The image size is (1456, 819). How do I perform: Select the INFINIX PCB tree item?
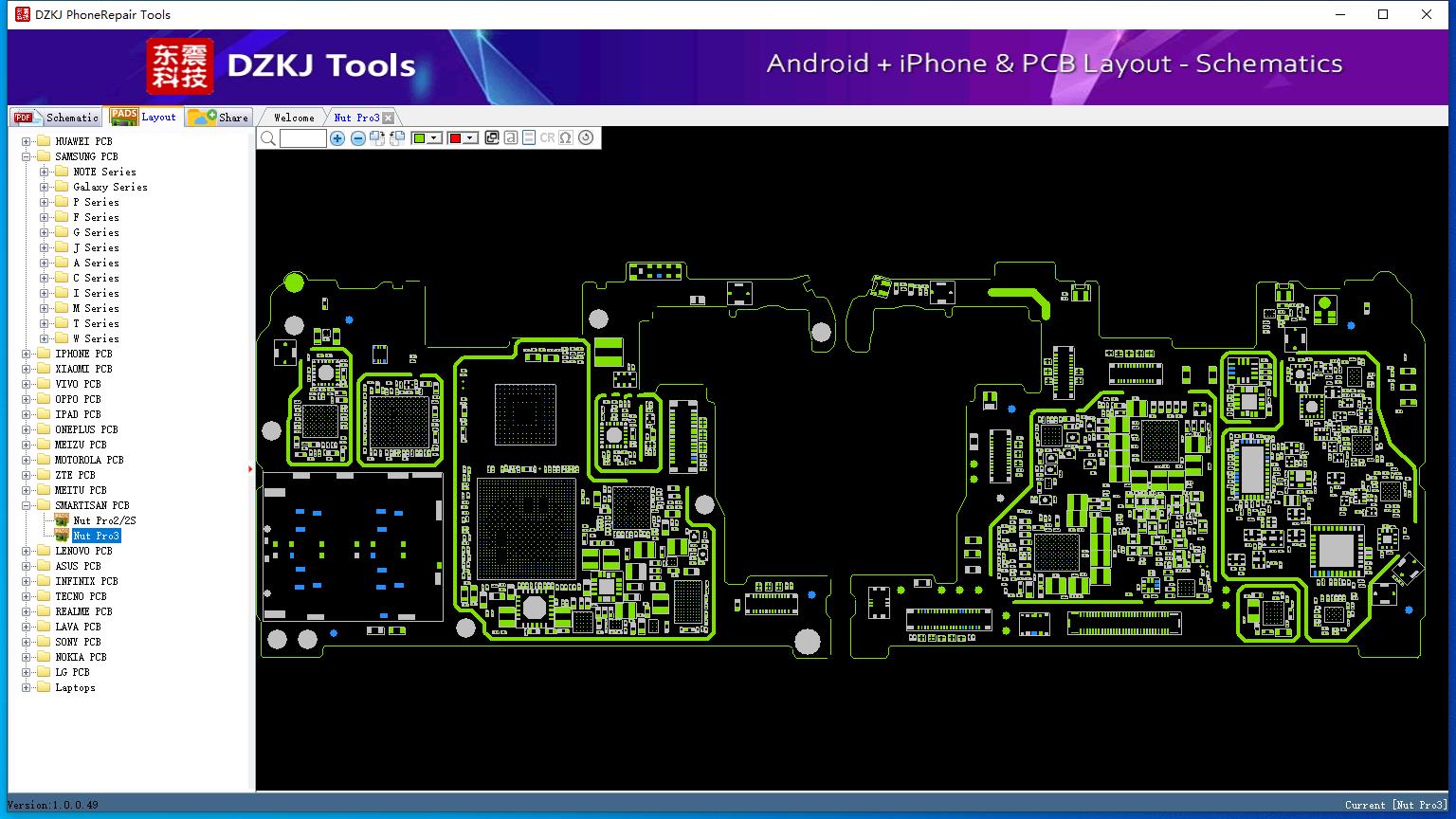click(86, 581)
